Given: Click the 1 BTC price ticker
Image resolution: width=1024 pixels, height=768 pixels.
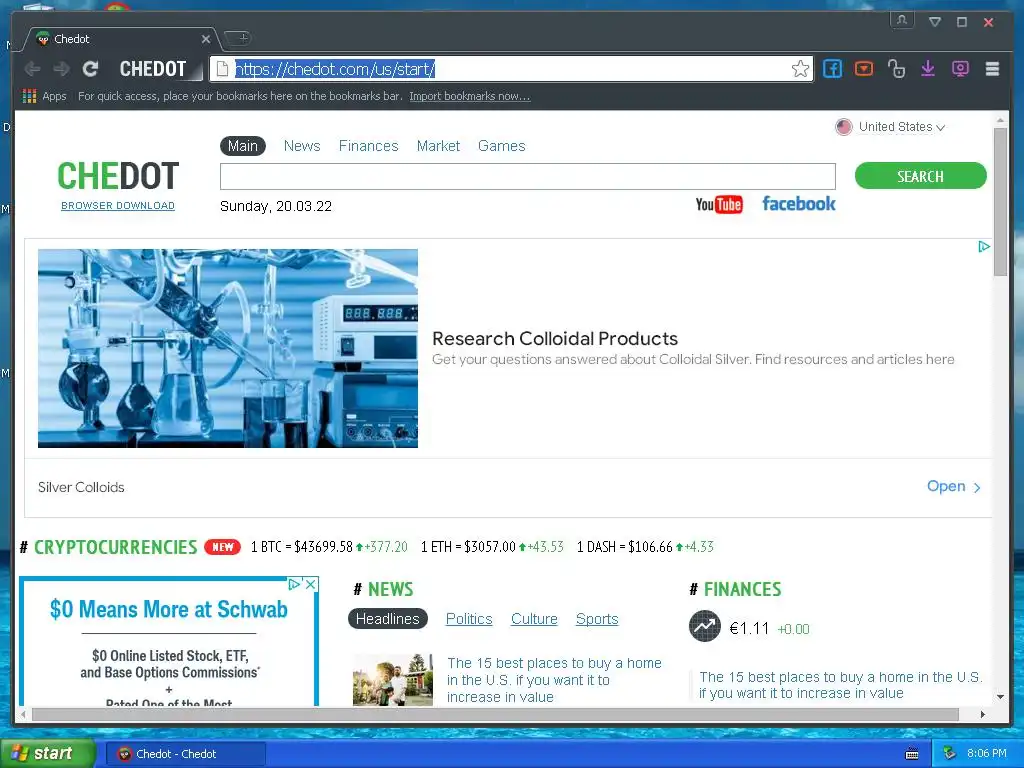Looking at the screenshot, I should click(329, 547).
